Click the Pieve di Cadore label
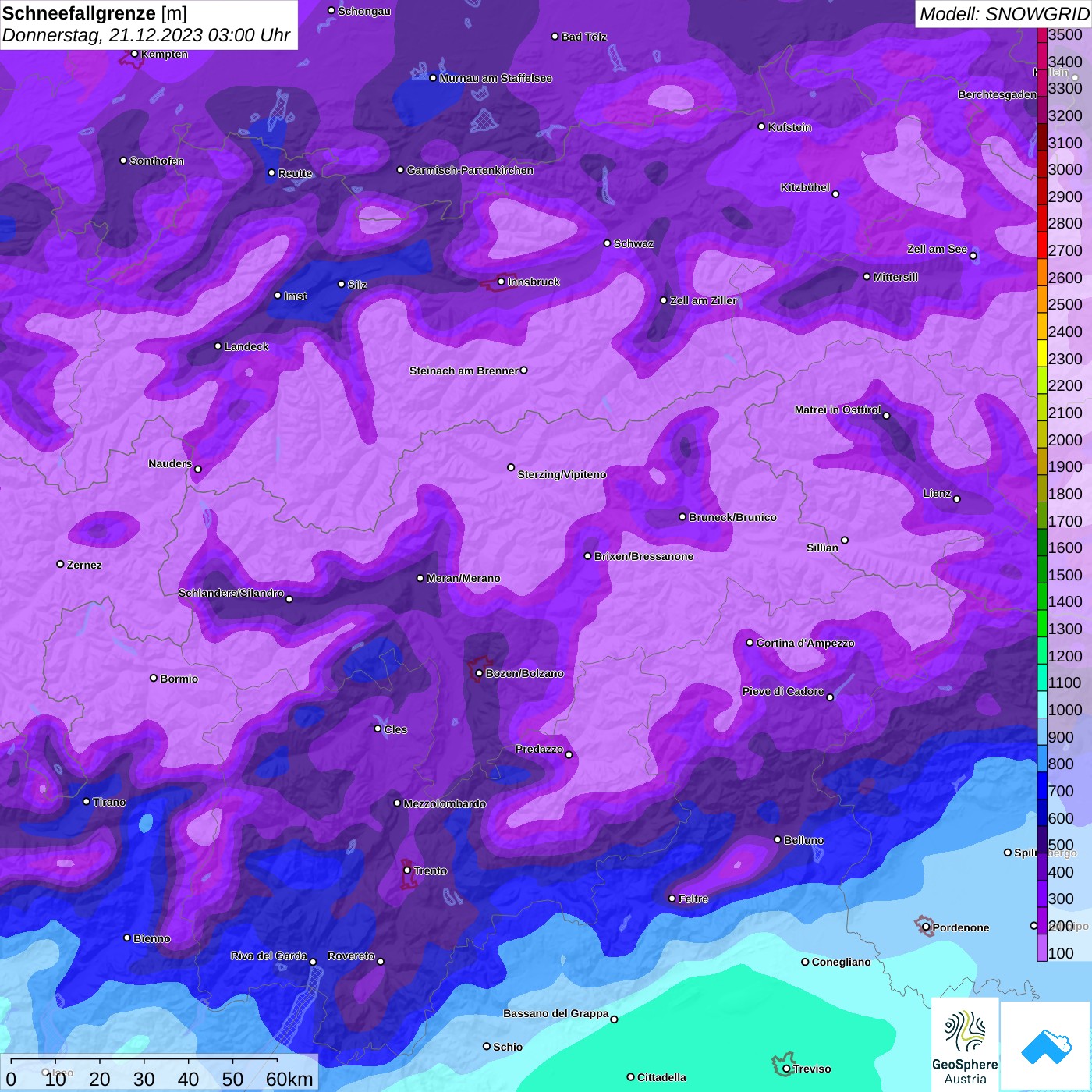1092x1092 pixels. (x=783, y=691)
